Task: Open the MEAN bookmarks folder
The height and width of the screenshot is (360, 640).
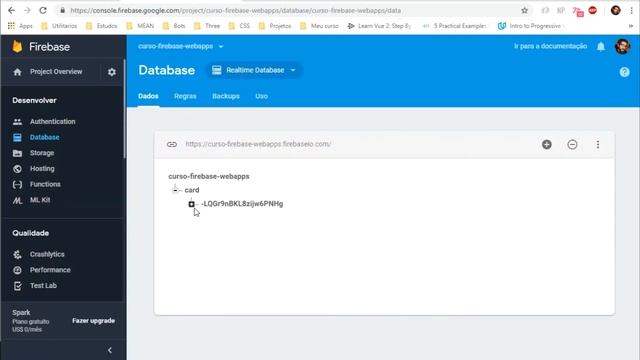Action: [x=140, y=26]
